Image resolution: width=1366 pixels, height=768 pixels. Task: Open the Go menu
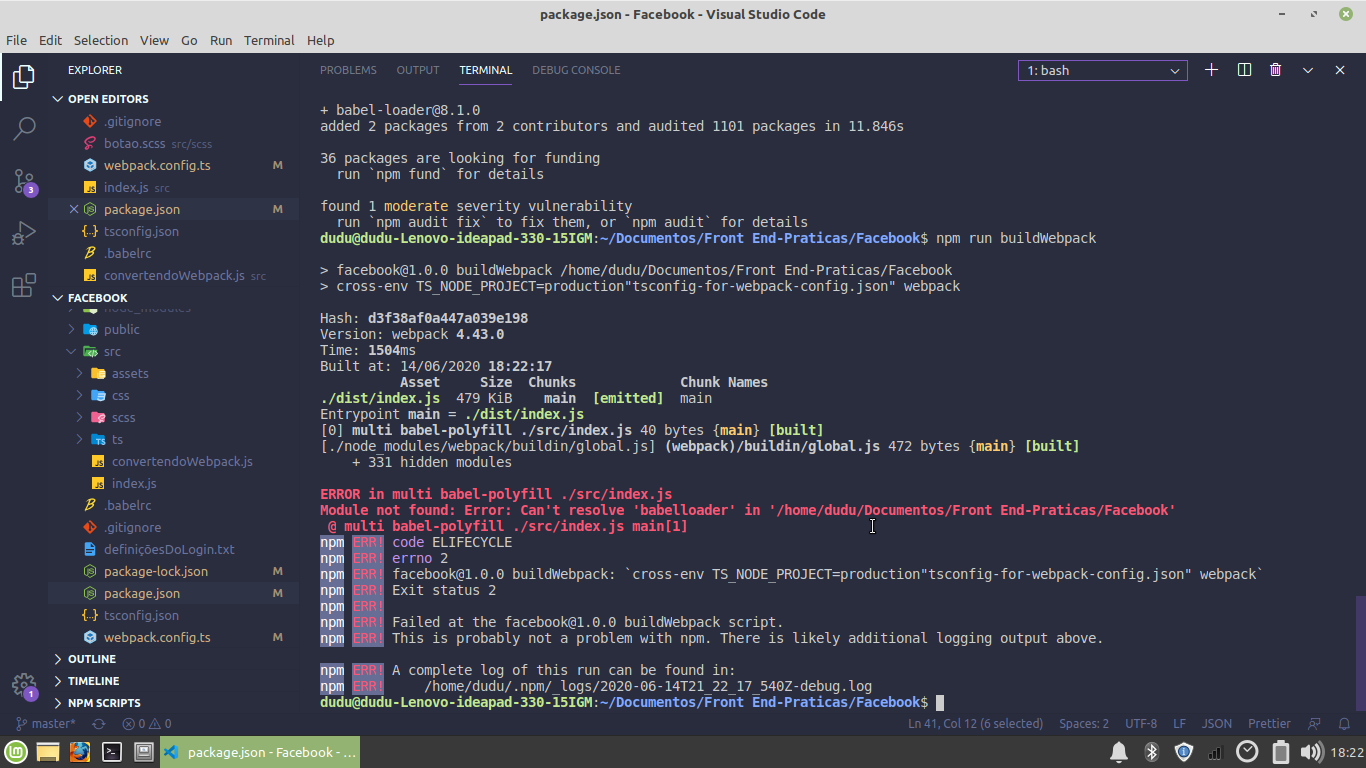(x=189, y=40)
